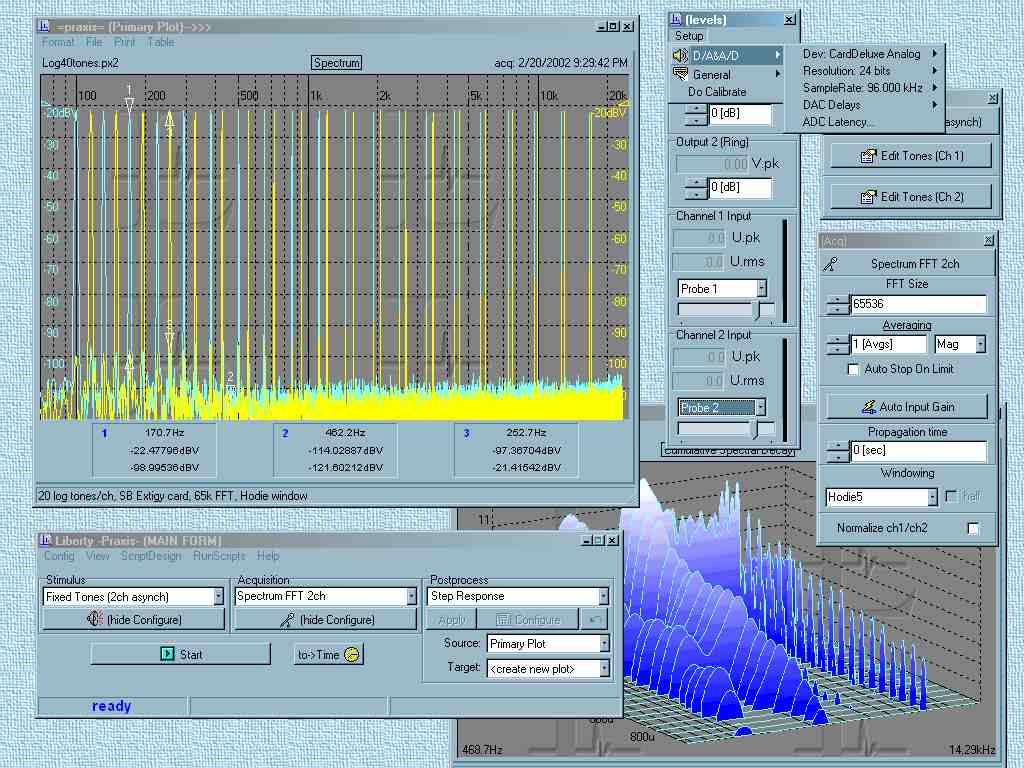Image resolution: width=1024 pixels, height=768 pixels.
Task: Check the 'half' windowing checkbox
Action: pyautogui.click(x=951, y=497)
